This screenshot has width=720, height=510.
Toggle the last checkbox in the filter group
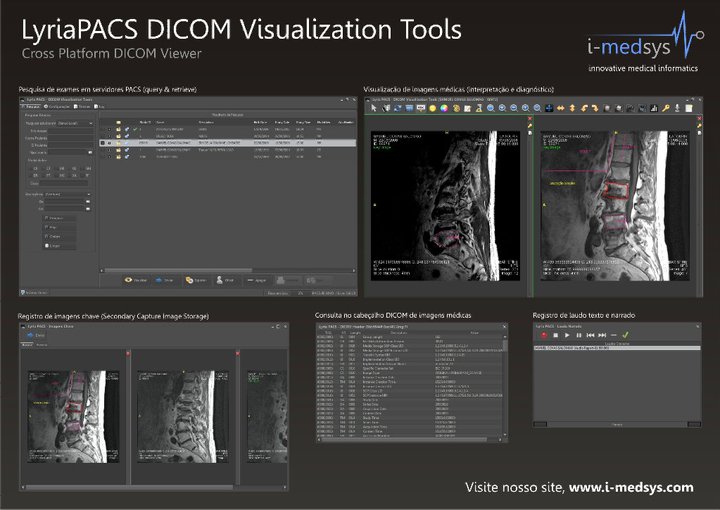pos(44,244)
